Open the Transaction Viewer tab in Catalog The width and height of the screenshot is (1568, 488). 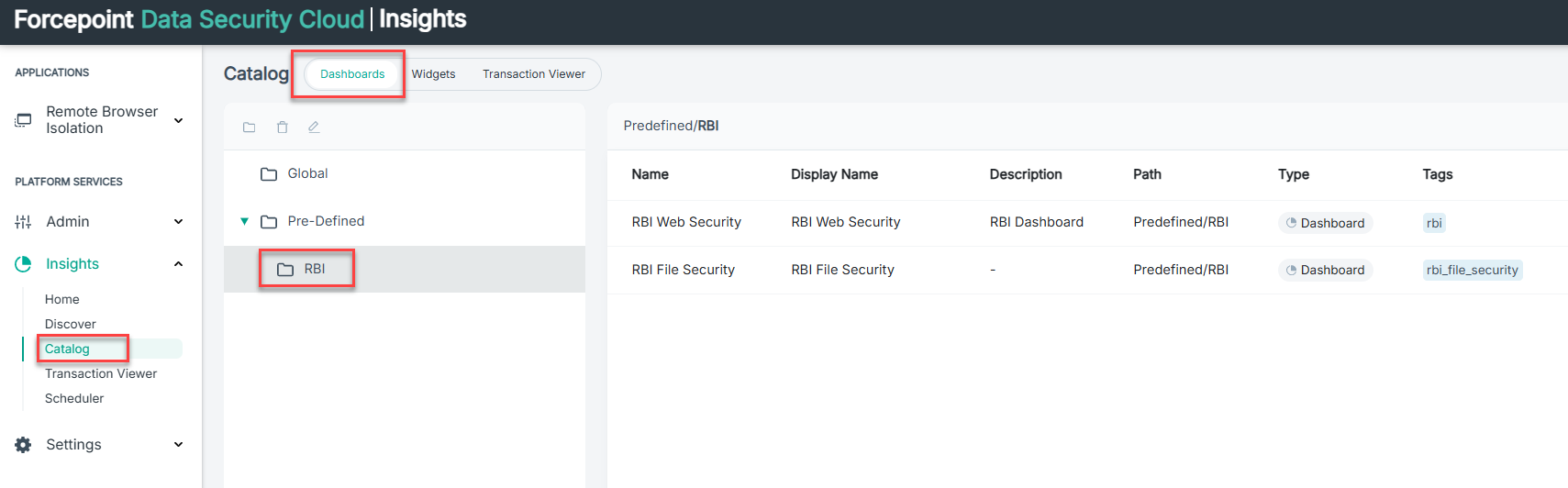(534, 74)
